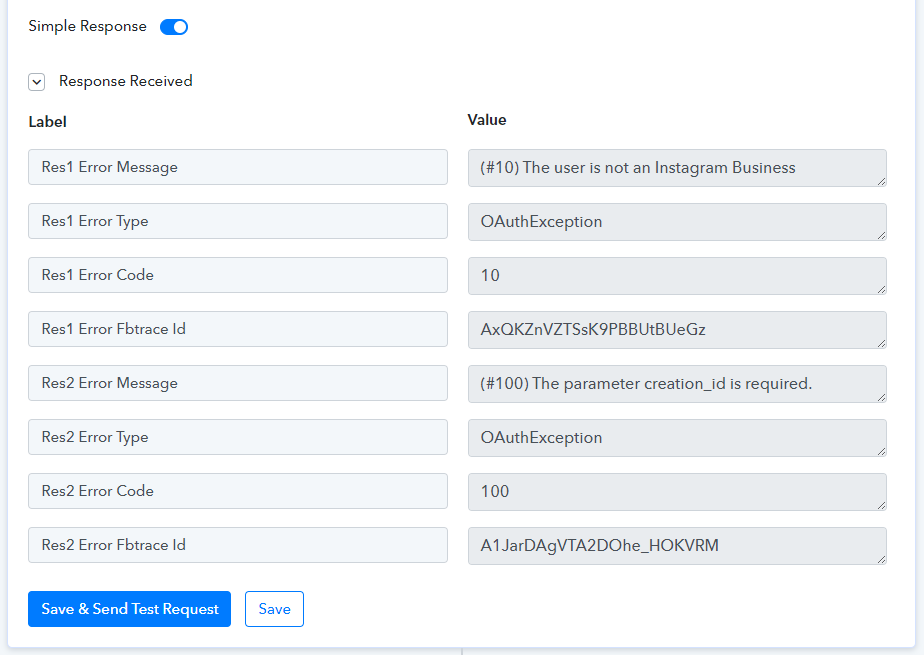The width and height of the screenshot is (924, 655).
Task: Select the Res1 Error Message label field
Action: 238,167
